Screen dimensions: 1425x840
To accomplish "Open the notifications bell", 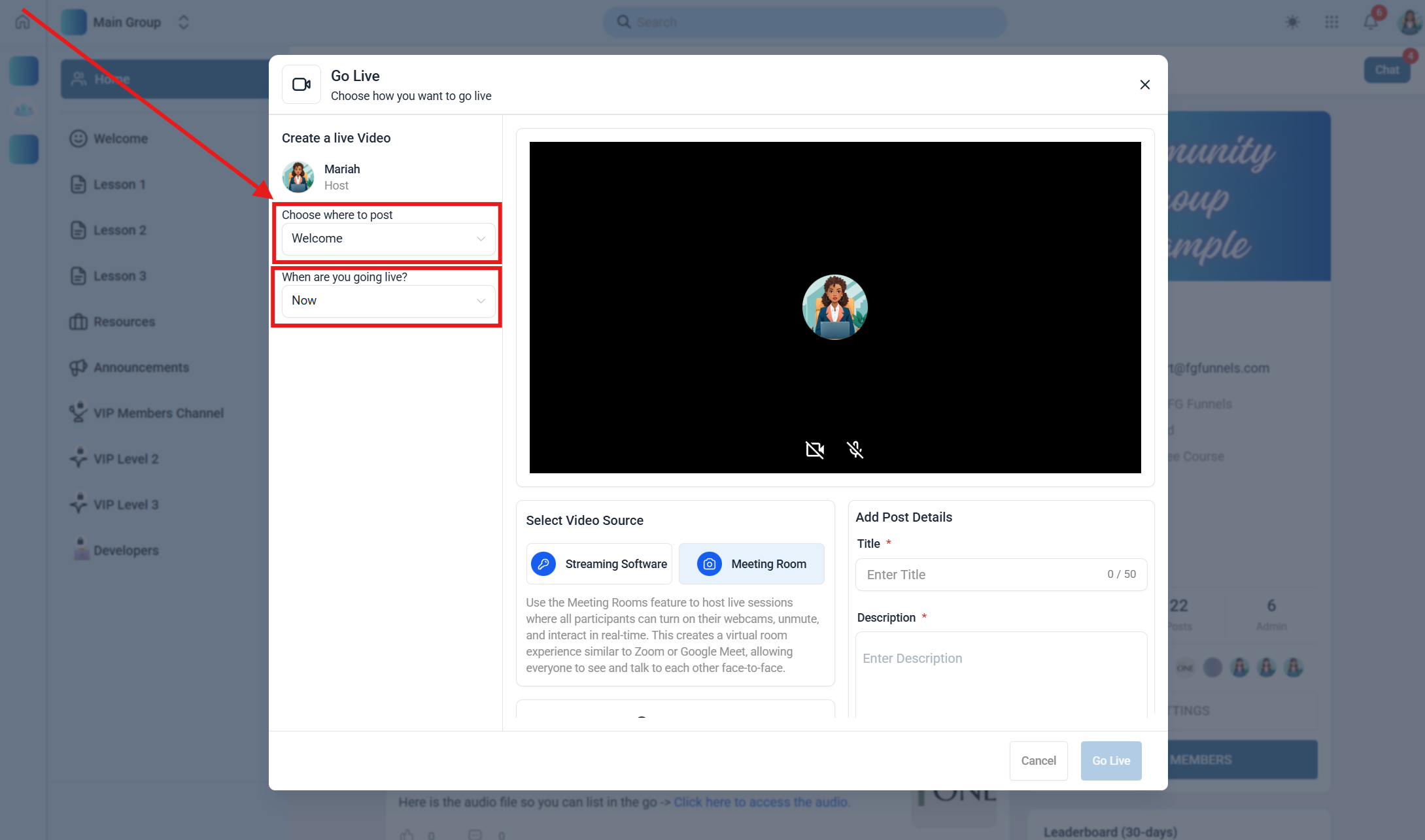I will pyautogui.click(x=1370, y=22).
